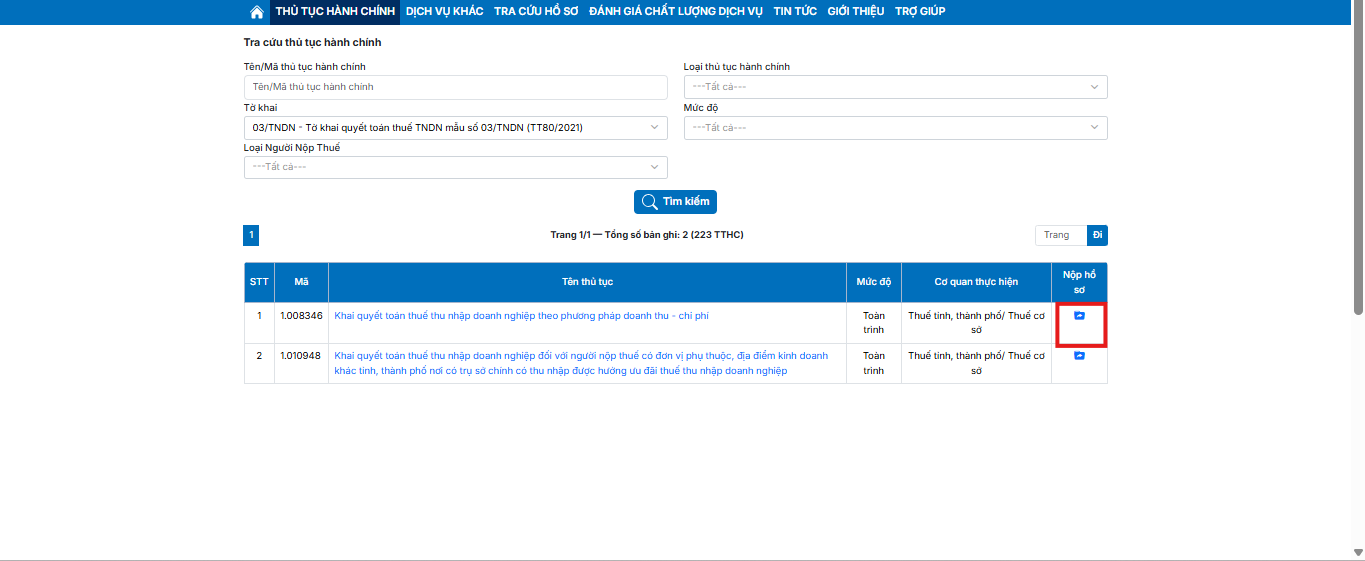
Task: Click the Nộp hồ sơ column header
Action: (1079, 282)
